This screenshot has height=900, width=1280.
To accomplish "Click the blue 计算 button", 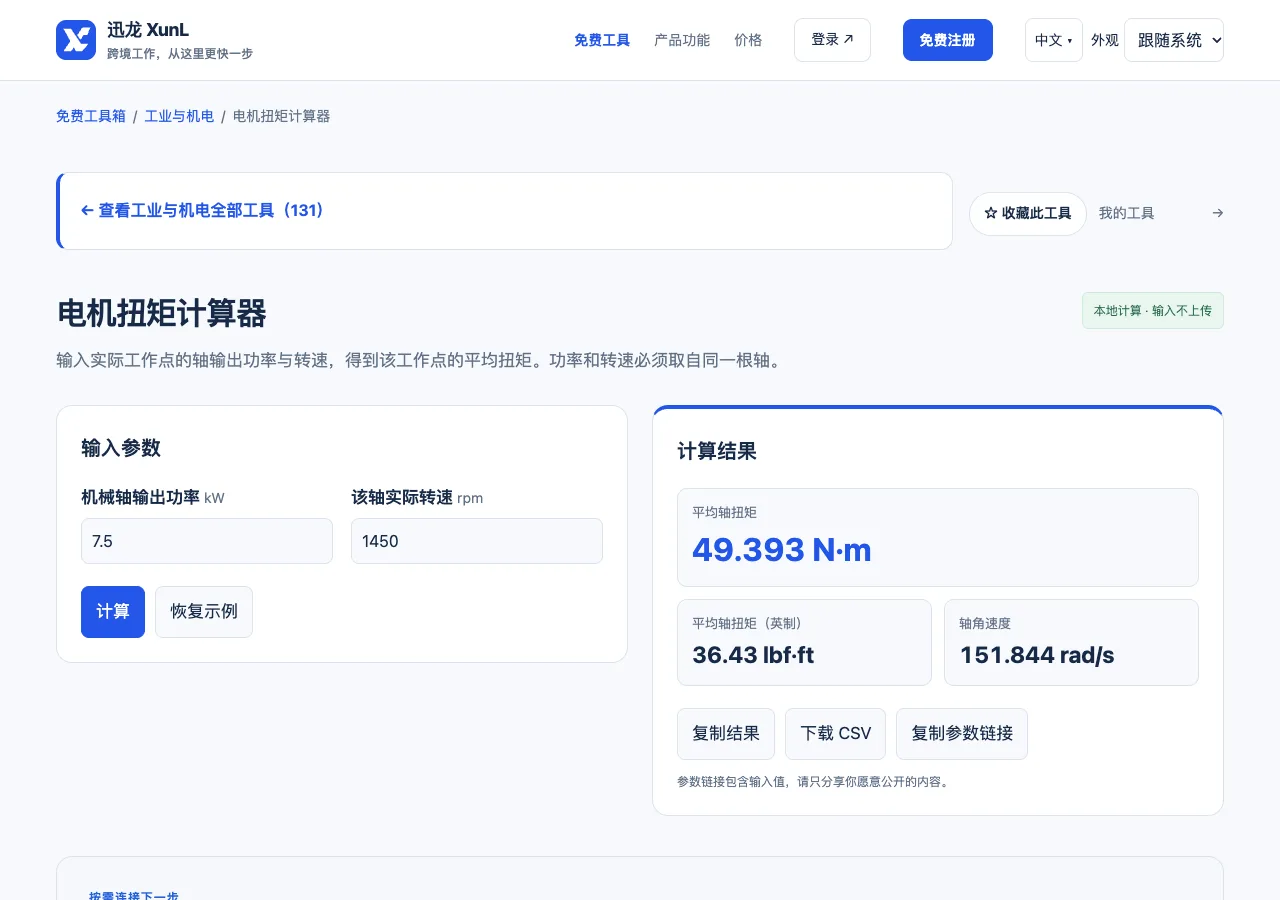I will [x=113, y=612].
